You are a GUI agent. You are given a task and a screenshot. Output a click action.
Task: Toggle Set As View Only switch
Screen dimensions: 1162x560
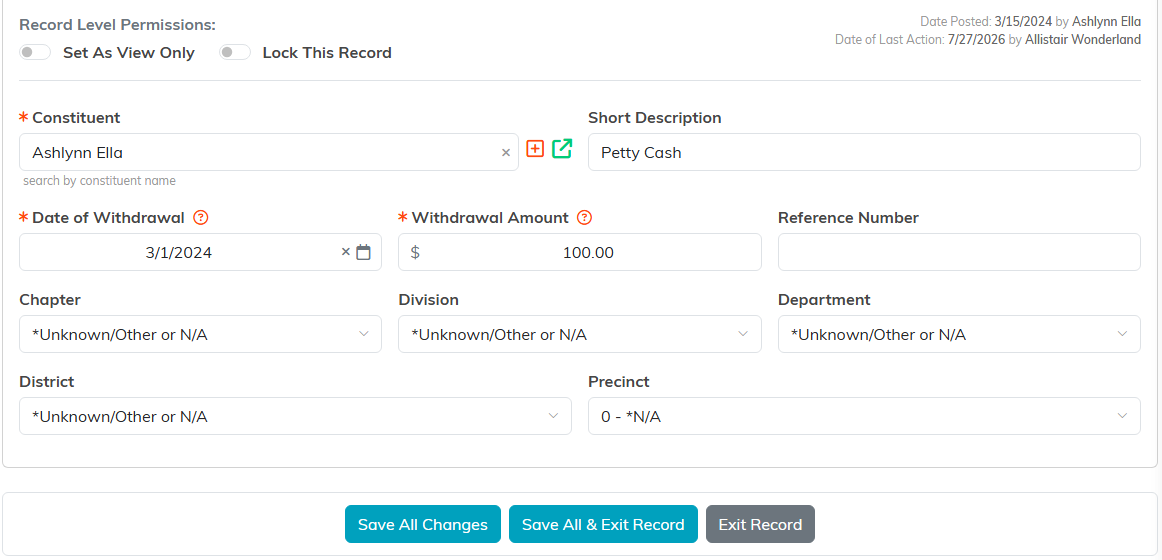(35, 53)
